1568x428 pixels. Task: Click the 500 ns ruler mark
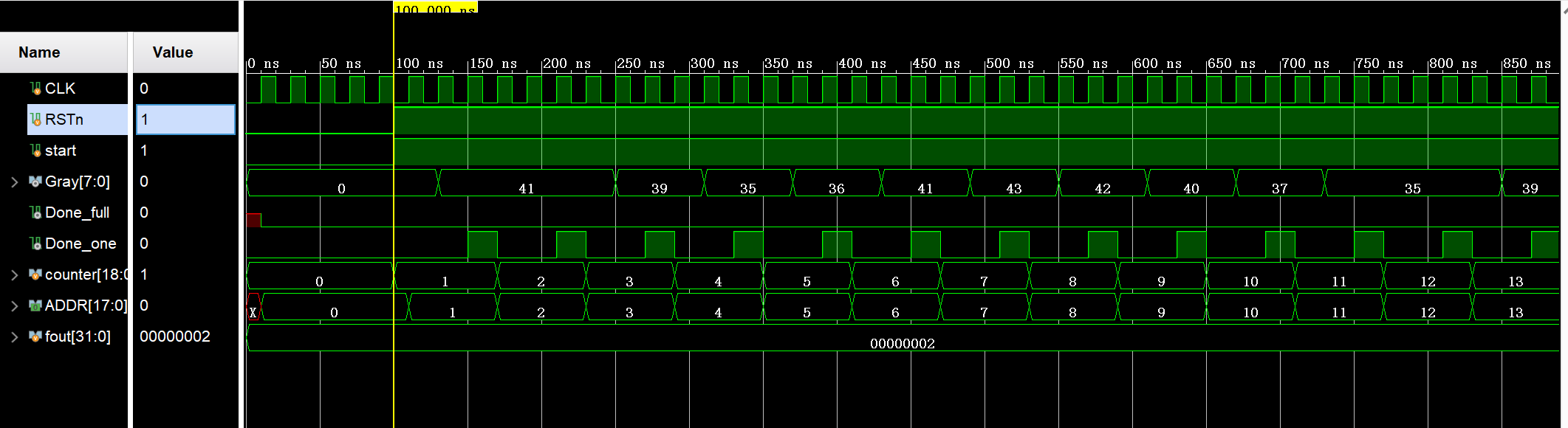pyautogui.click(x=1010, y=63)
